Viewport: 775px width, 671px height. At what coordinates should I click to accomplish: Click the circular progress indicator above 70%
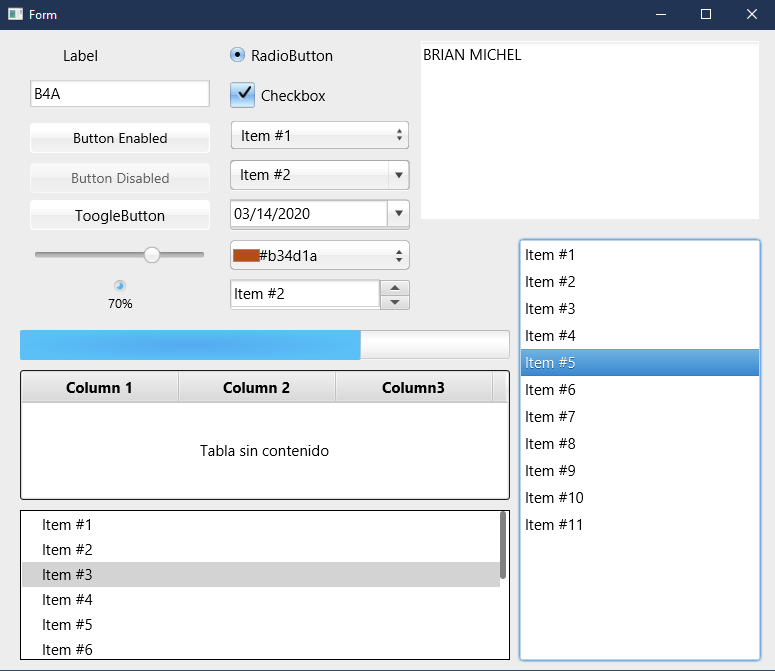pos(120,286)
